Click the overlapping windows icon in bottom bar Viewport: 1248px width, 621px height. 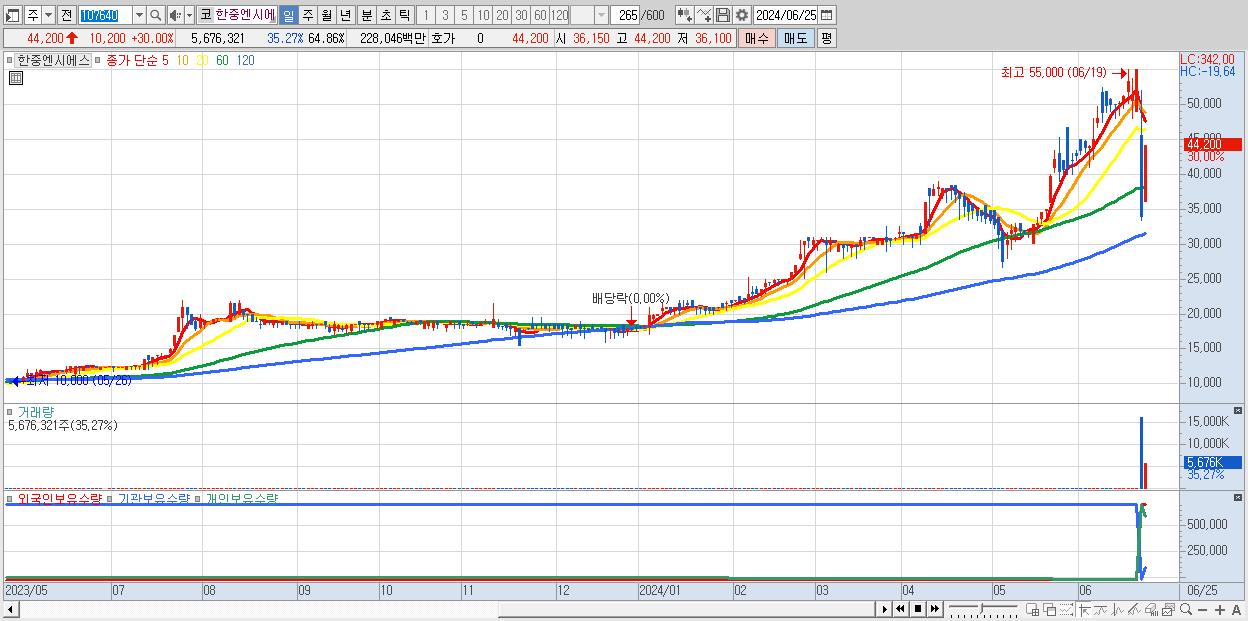[x=1050, y=609]
